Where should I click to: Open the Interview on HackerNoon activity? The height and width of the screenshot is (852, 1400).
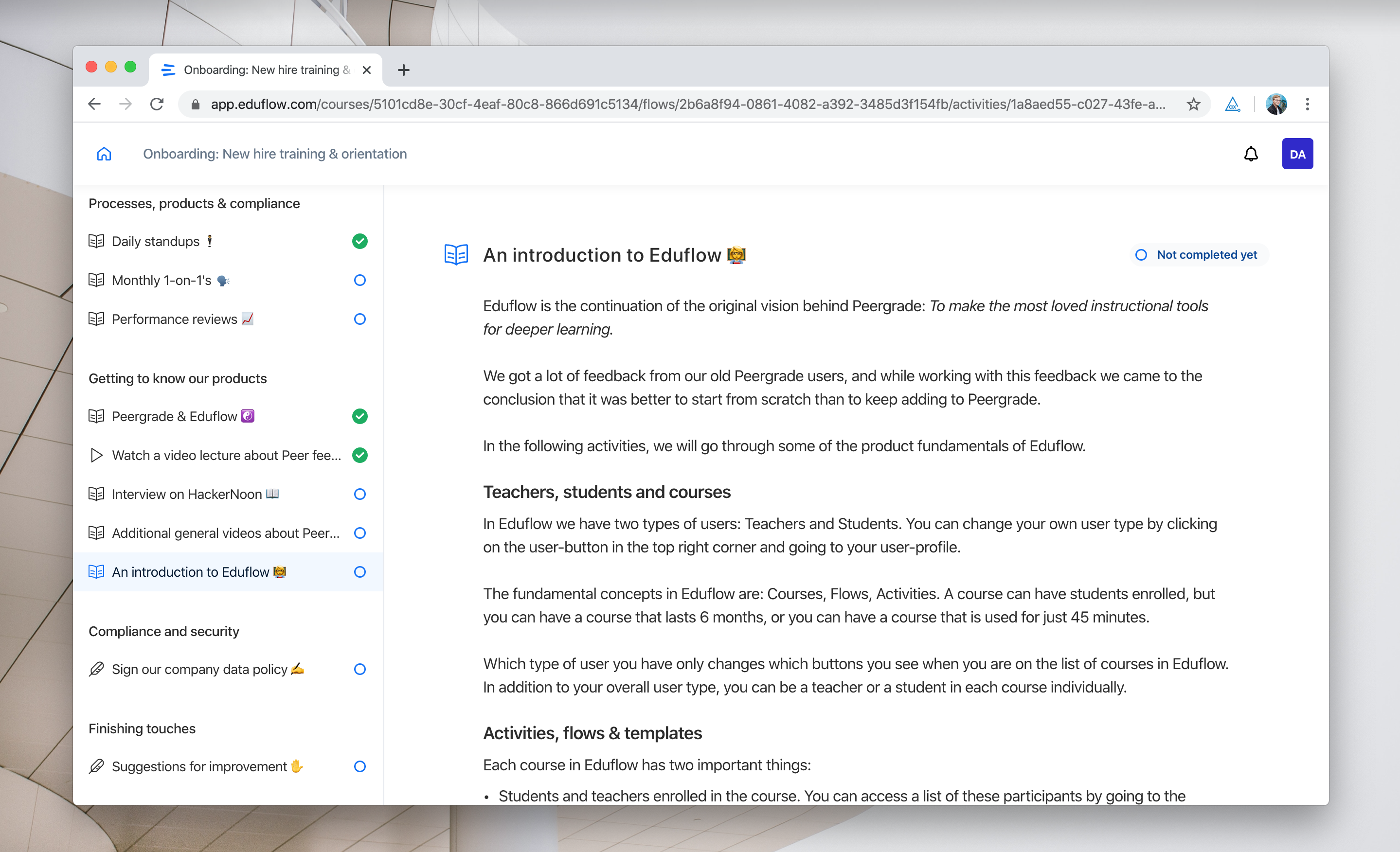(x=228, y=494)
